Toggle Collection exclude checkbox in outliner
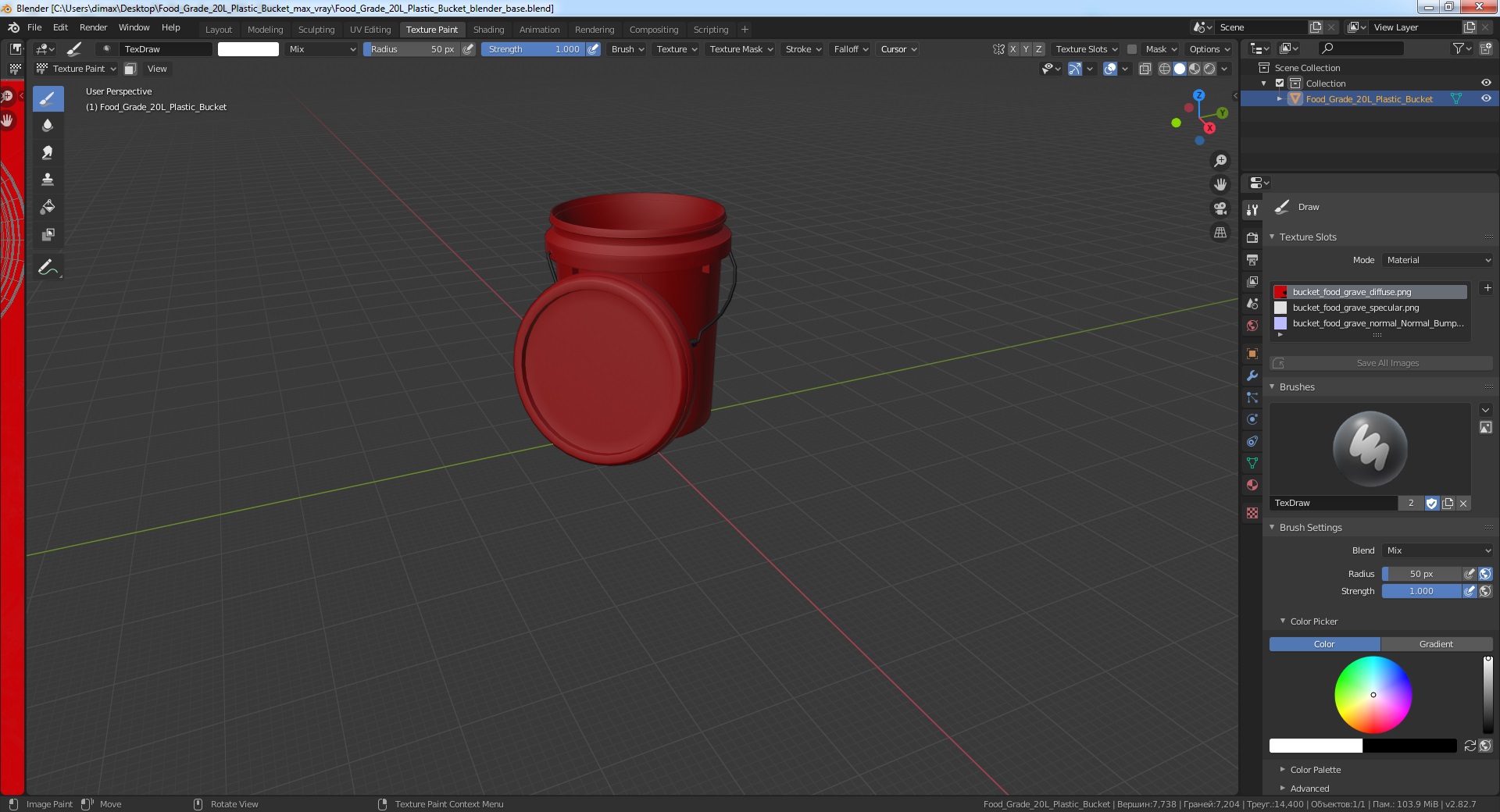The image size is (1500, 812). [1280, 84]
